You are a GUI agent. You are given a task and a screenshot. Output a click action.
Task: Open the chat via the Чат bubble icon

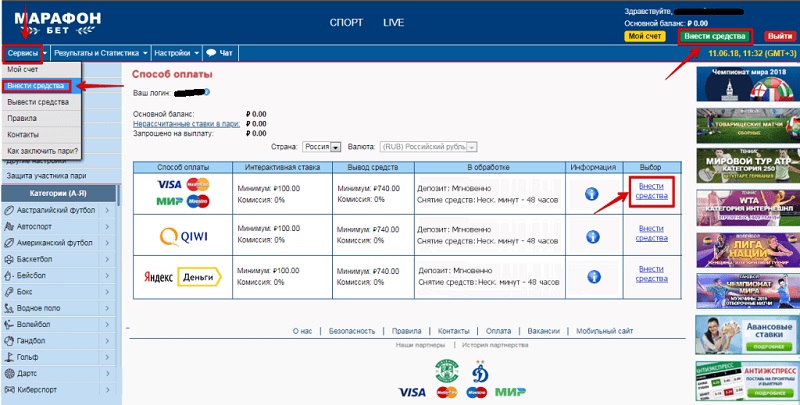[x=212, y=52]
